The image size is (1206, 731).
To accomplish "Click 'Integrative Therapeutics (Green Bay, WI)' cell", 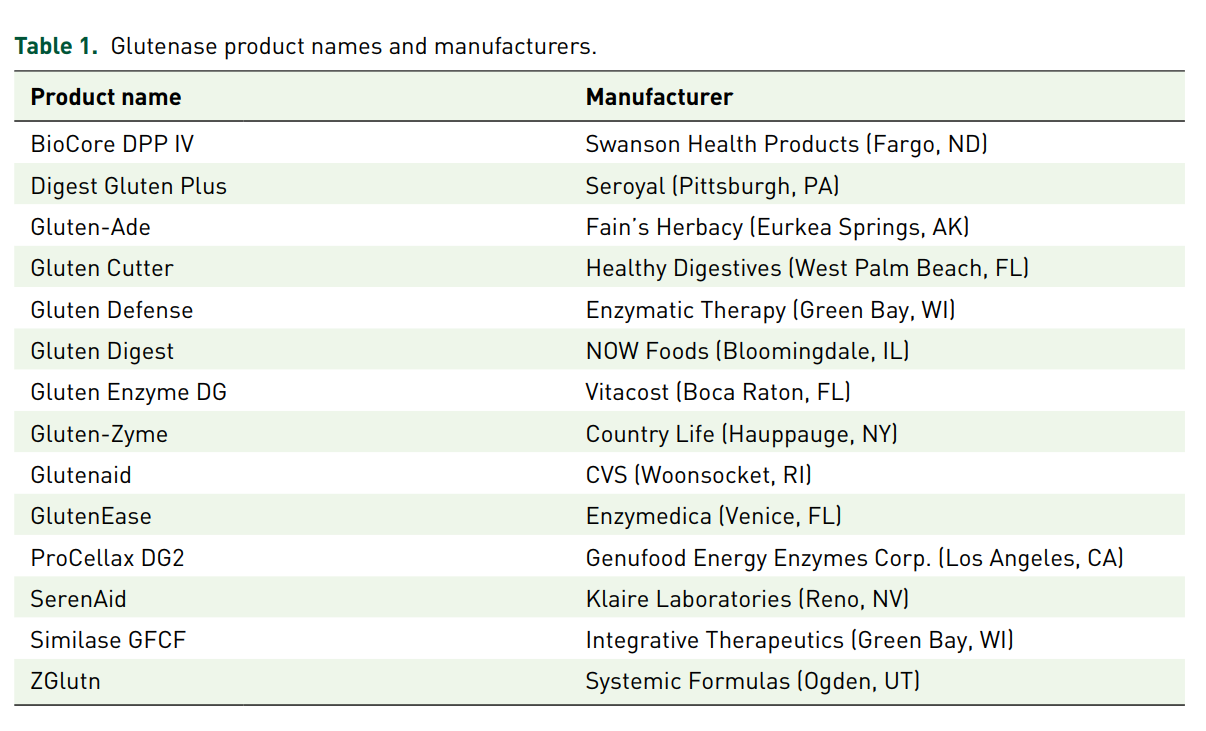I will [x=799, y=640].
